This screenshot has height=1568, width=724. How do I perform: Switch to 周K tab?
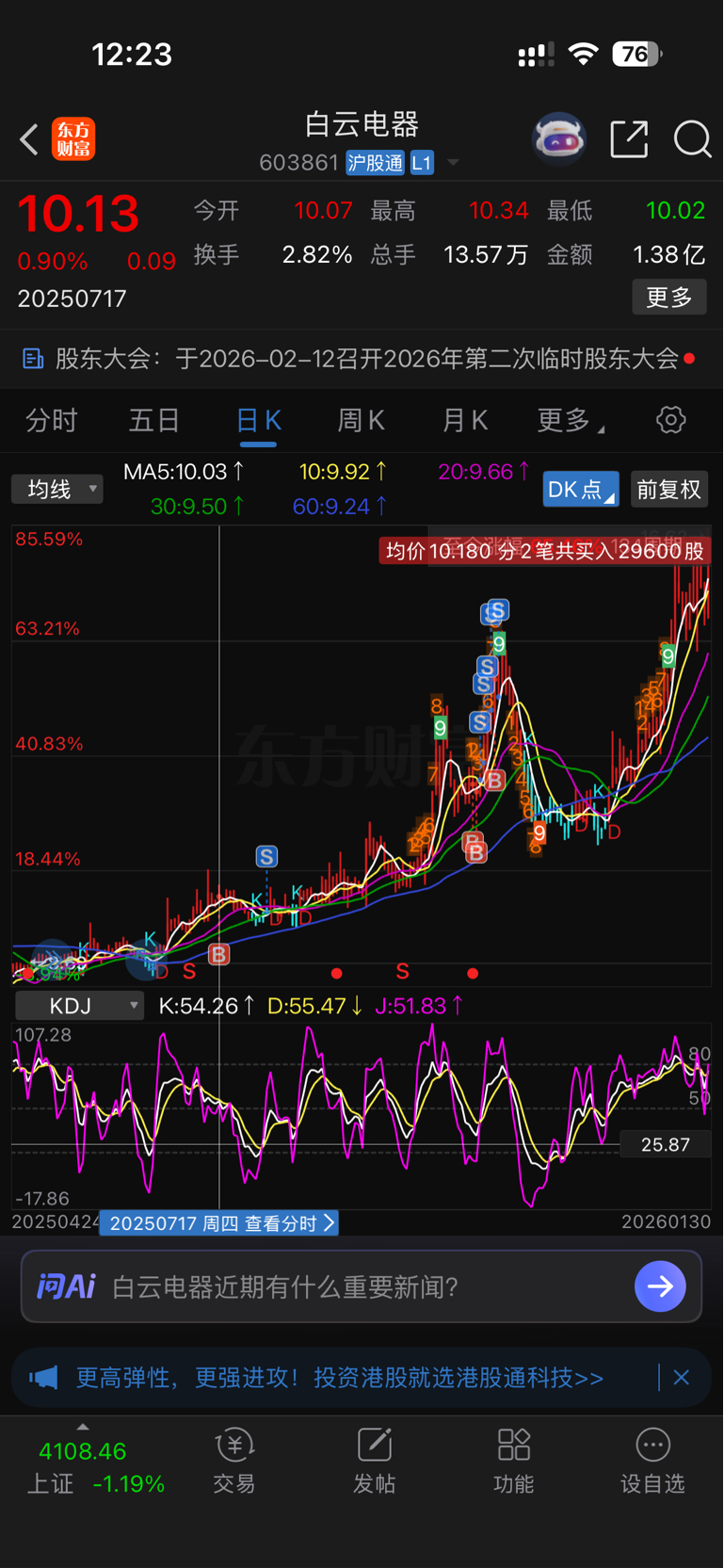tap(361, 420)
